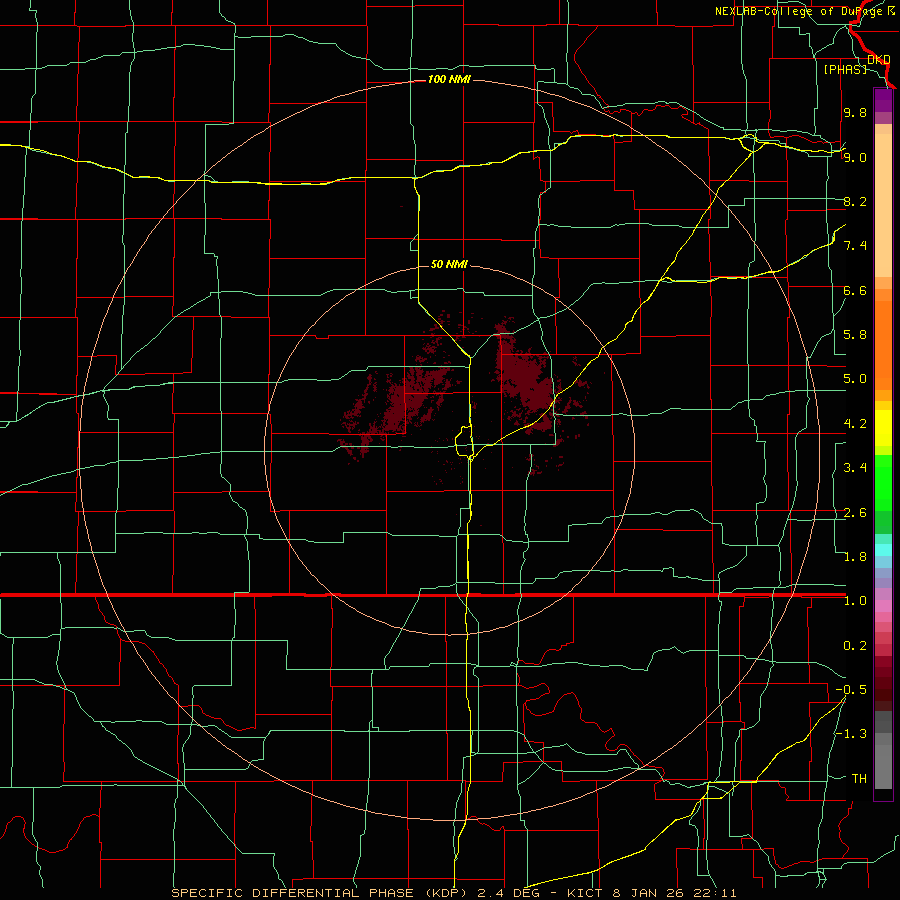Click the cyan segment of the color bar
900x900 pixels.
coord(883,550)
